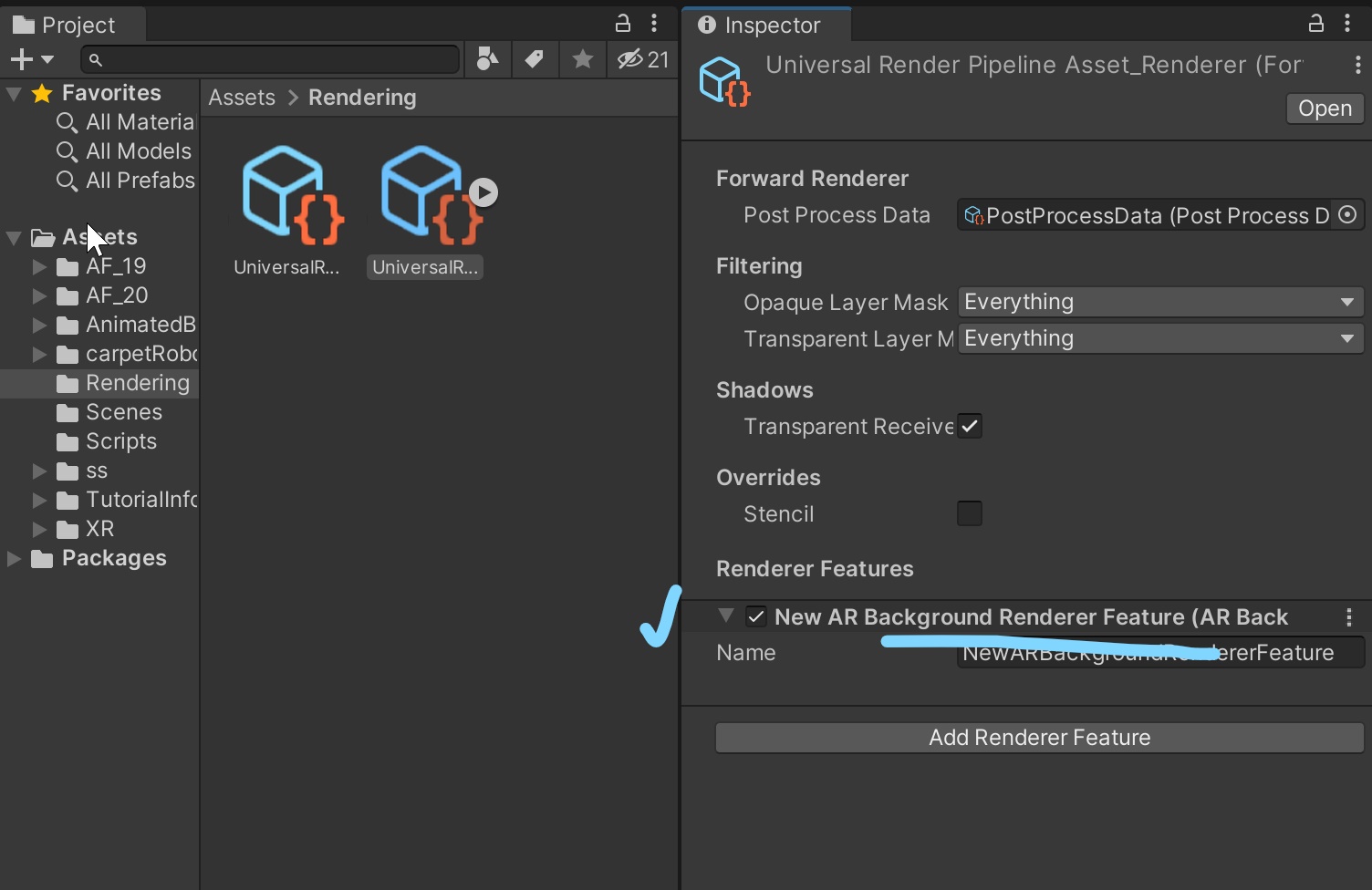Select the Packages folder
1372x890 pixels.
(x=99, y=558)
